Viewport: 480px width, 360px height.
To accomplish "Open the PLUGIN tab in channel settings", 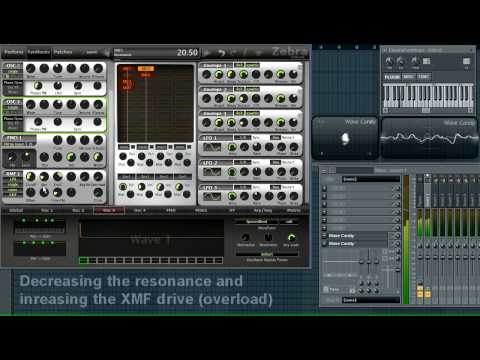I will 392,77.
